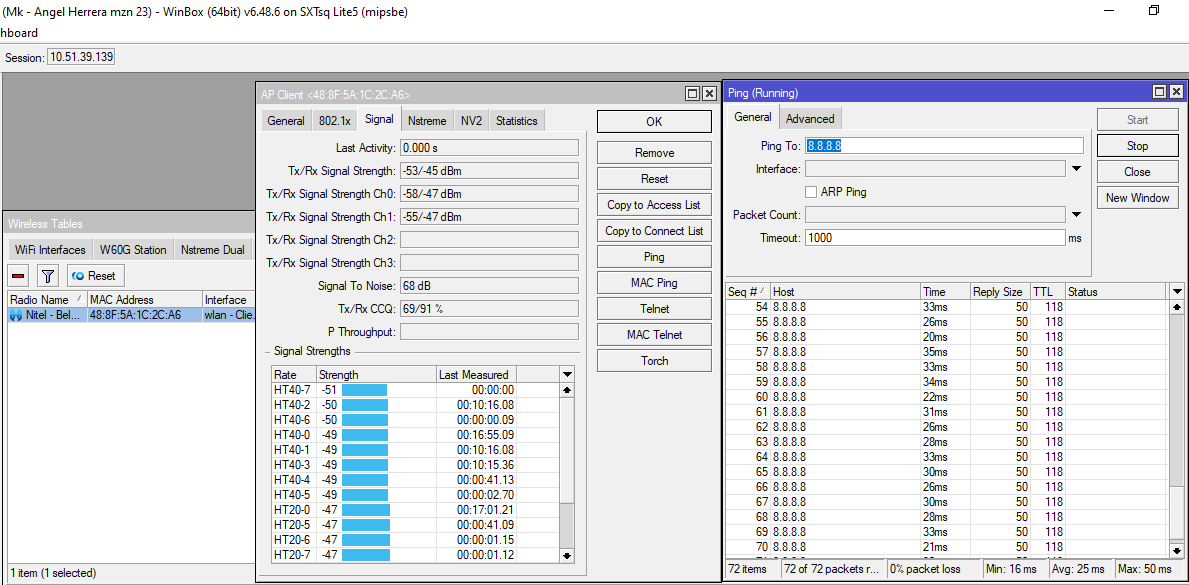Screen dimensions: 1189x585
Task: Expand the Interface dropdown in Ping
Action: (1076, 169)
